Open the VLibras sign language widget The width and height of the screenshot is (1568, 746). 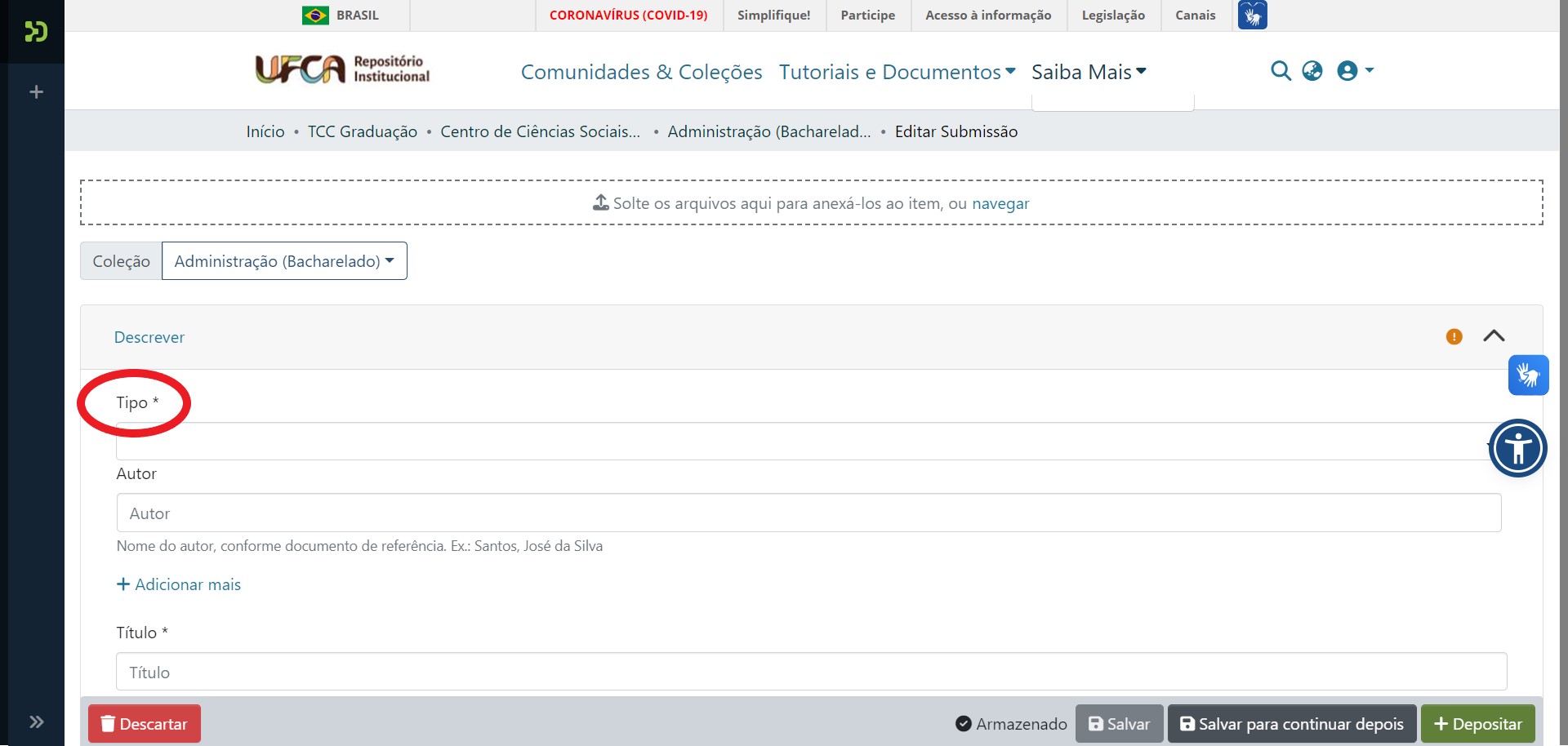[x=1529, y=375]
